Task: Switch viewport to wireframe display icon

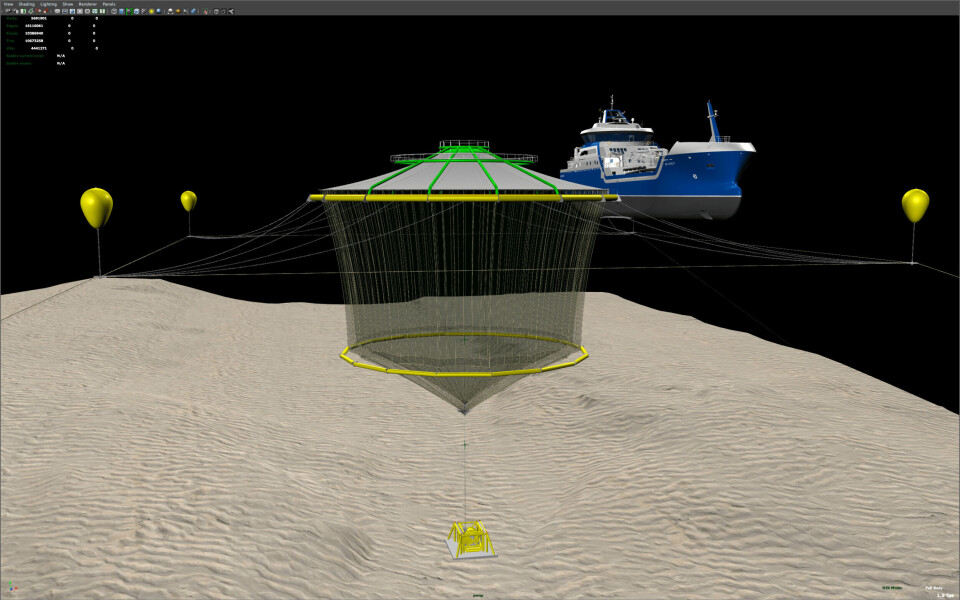Action: point(113,11)
